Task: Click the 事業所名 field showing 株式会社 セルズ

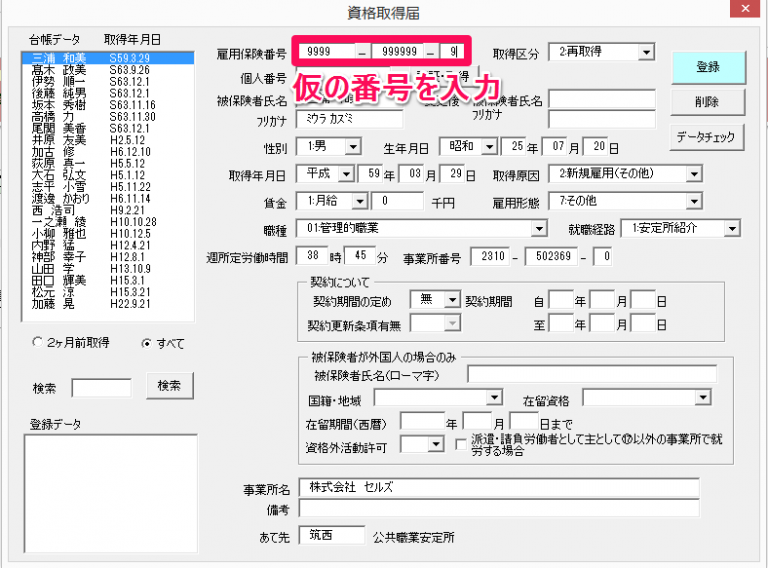Action: [499, 487]
